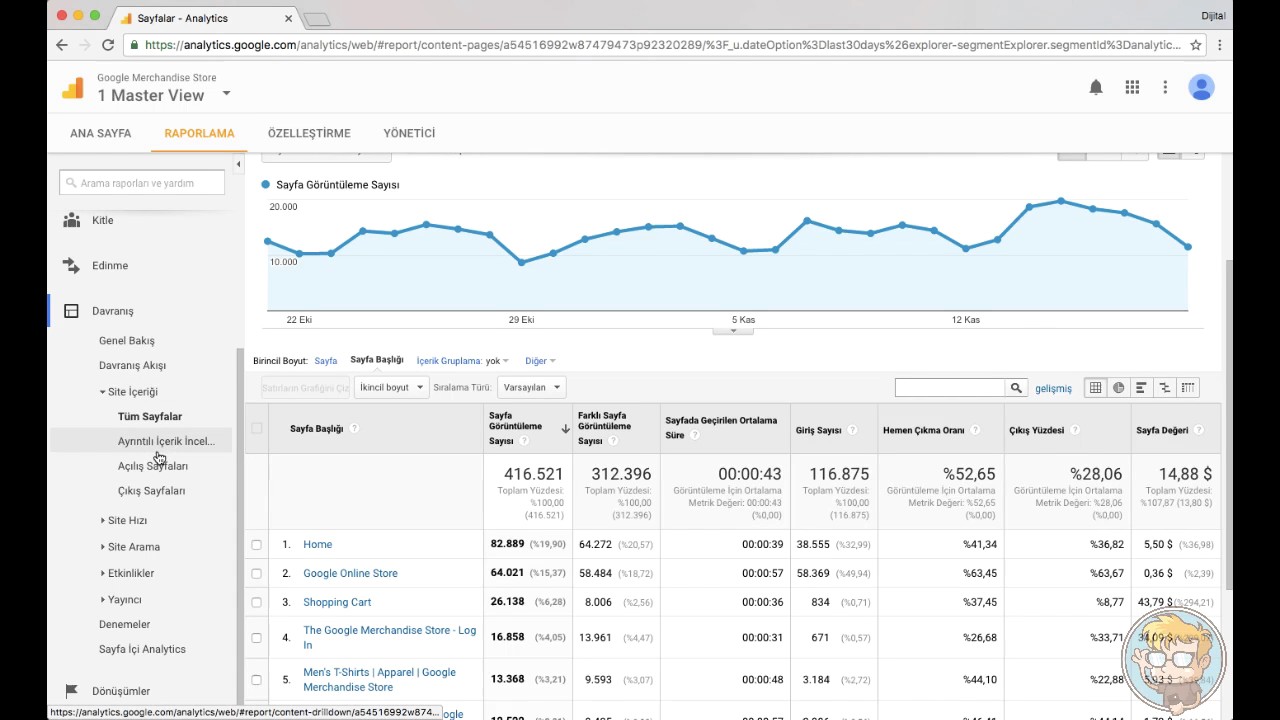1280x720 pixels.
Task: Open Sayfa İçi Analytics item
Action: click(142, 650)
